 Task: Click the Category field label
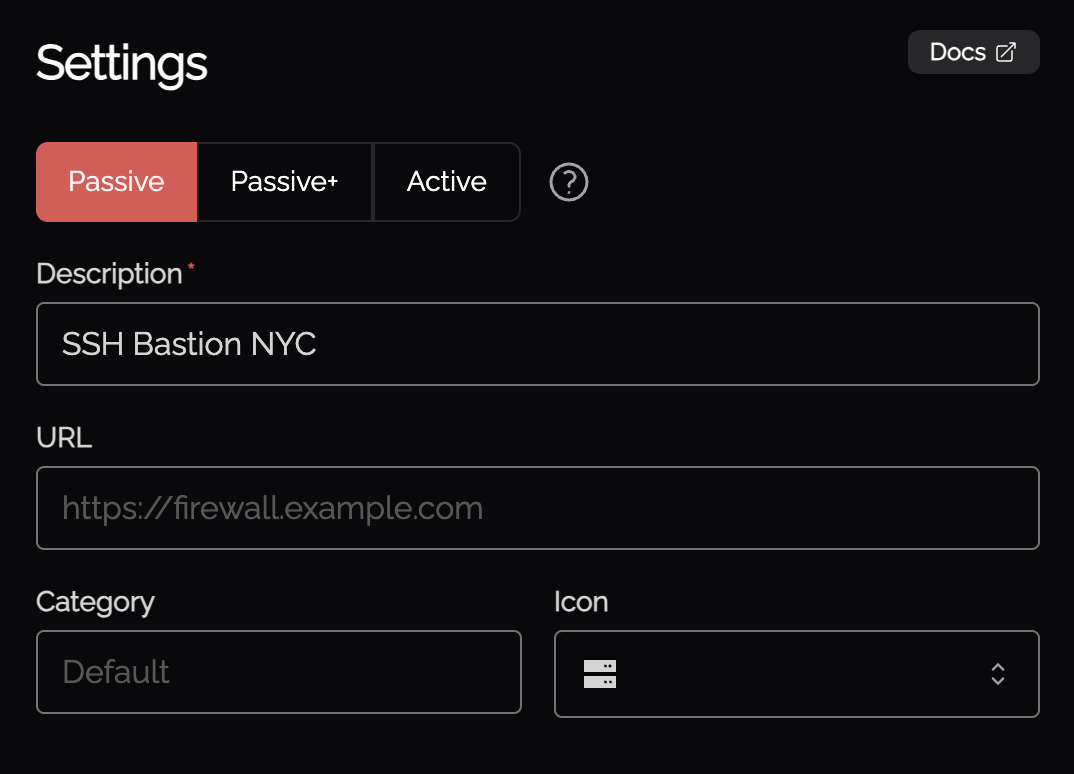pos(95,602)
